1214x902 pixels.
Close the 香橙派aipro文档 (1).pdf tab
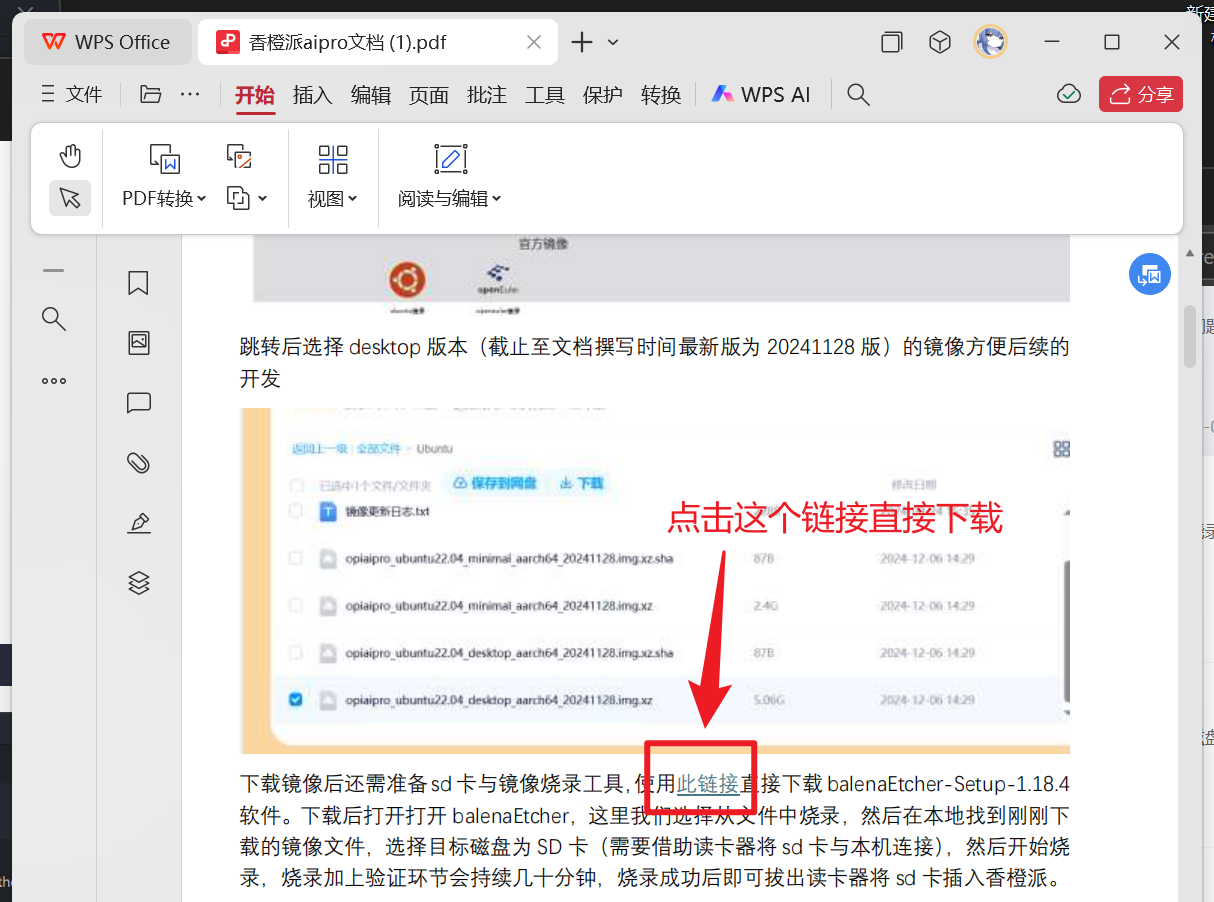point(534,42)
